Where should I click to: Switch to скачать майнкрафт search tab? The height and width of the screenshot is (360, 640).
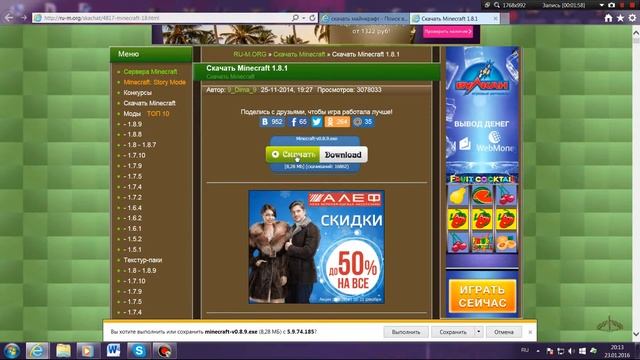pos(364,18)
